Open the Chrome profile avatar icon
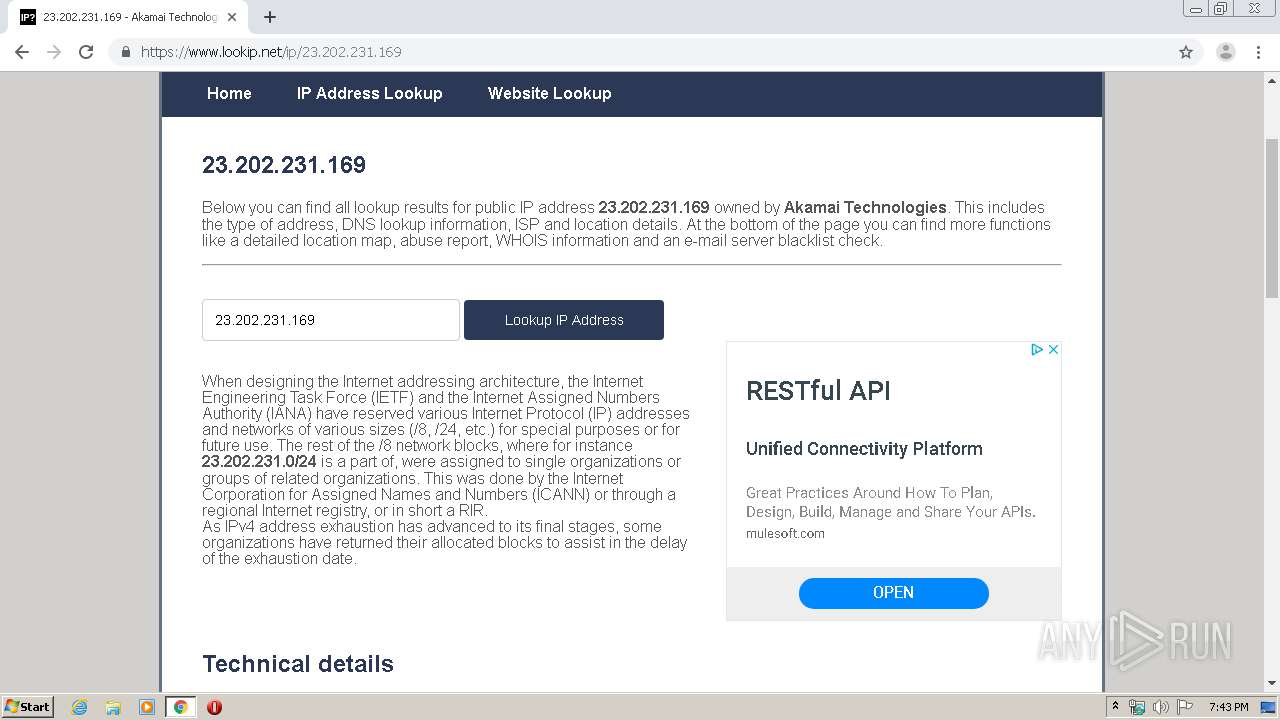This screenshot has width=1280, height=720. (x=1226, y=52)
